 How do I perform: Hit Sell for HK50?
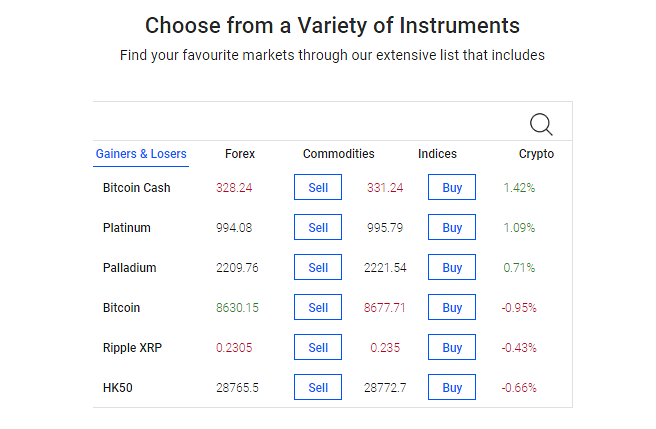click(318, 387)
